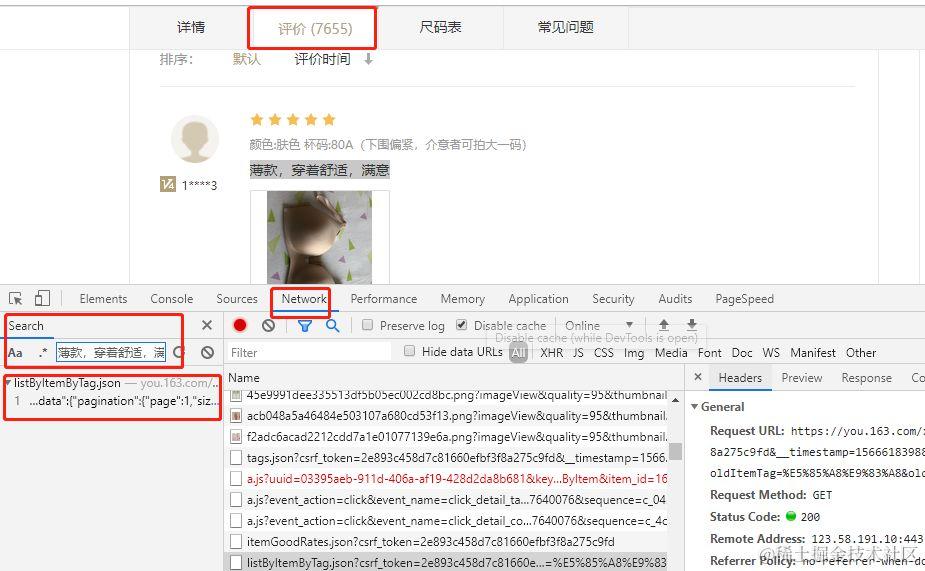
Task: Uncheck Disable cache checkbox
Action: [x=461, y=325]
